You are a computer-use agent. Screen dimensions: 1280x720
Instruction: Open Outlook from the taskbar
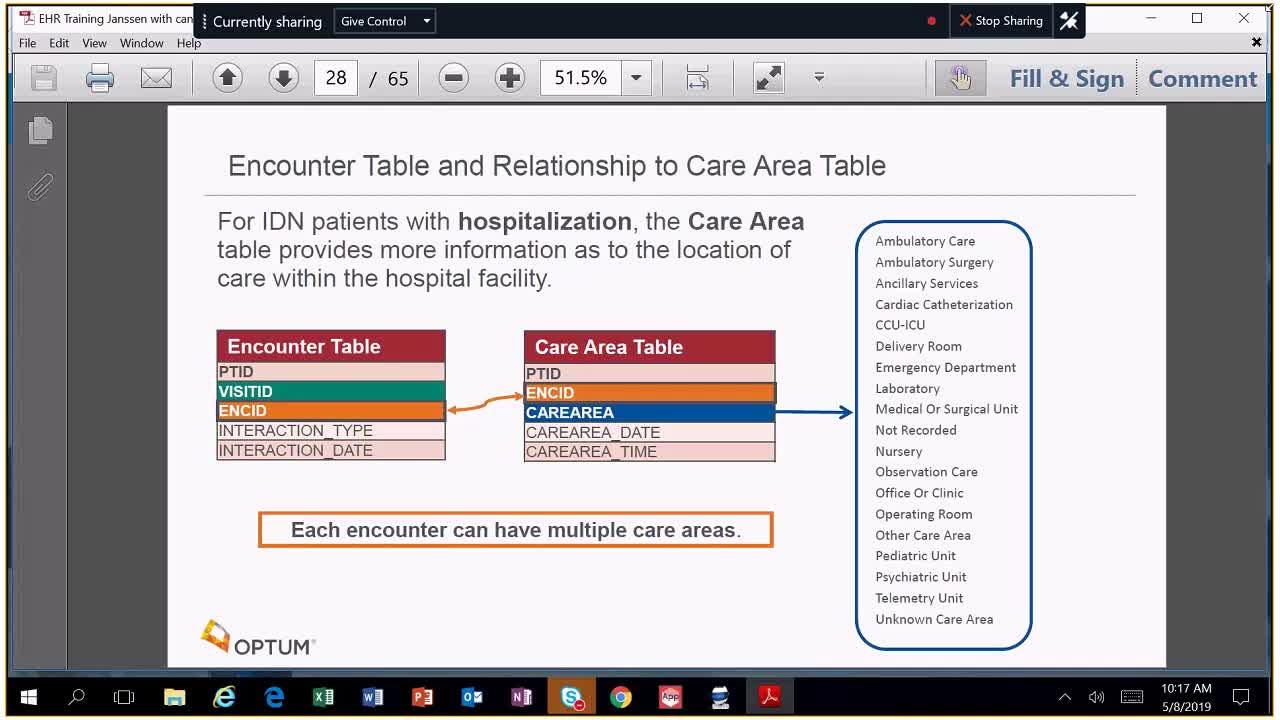coord(472,697)
